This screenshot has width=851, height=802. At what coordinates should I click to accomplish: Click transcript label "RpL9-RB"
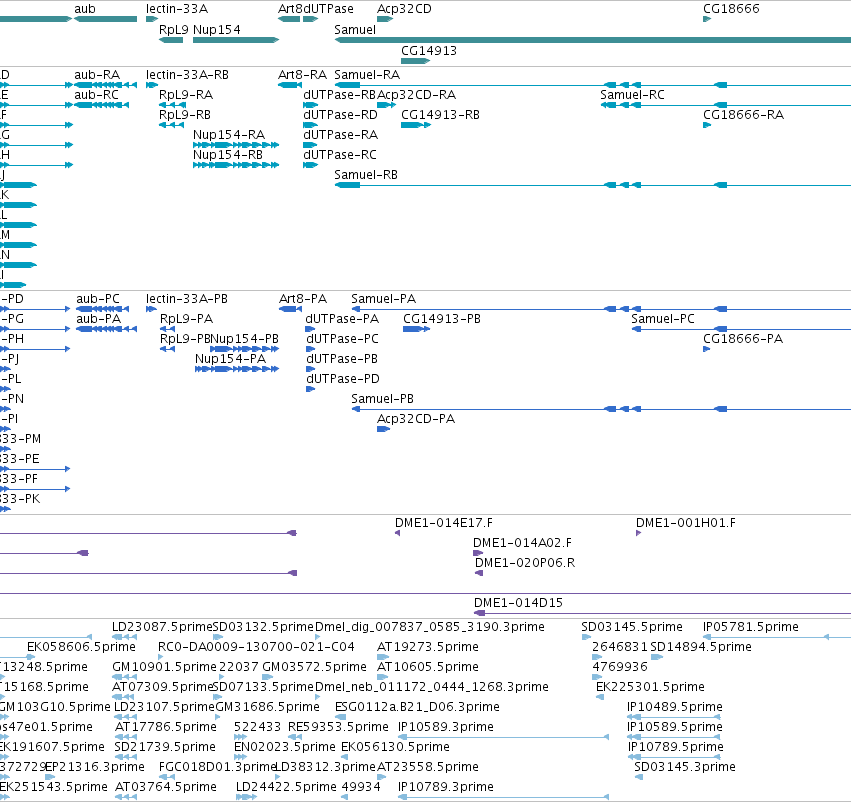click(x=185, y=114)
